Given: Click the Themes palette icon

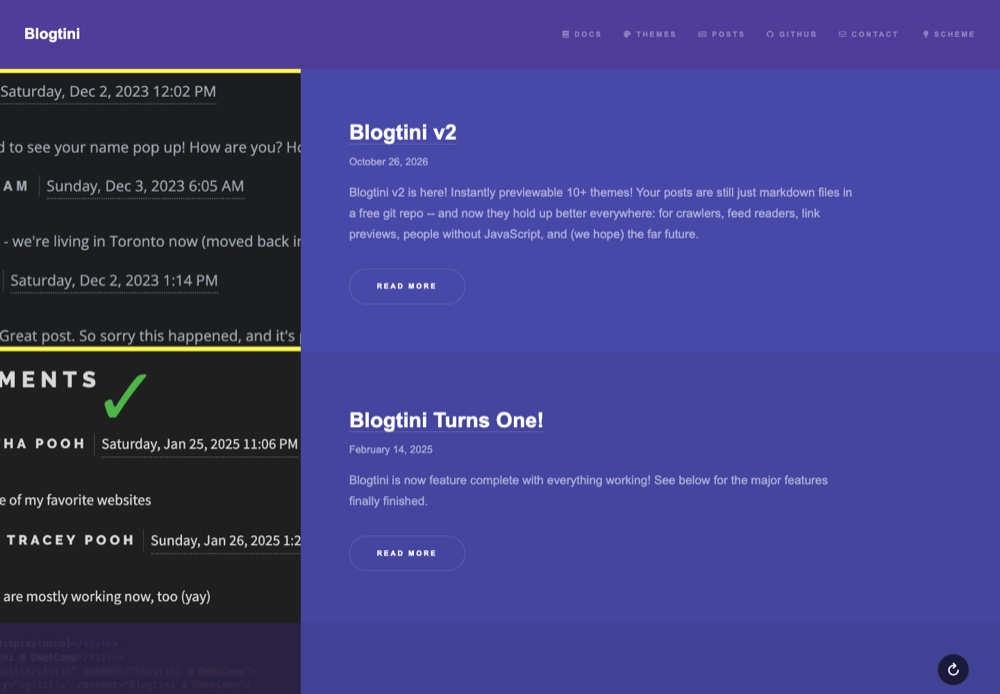Looking at the screenshot, I should click(x=627, y=34).
